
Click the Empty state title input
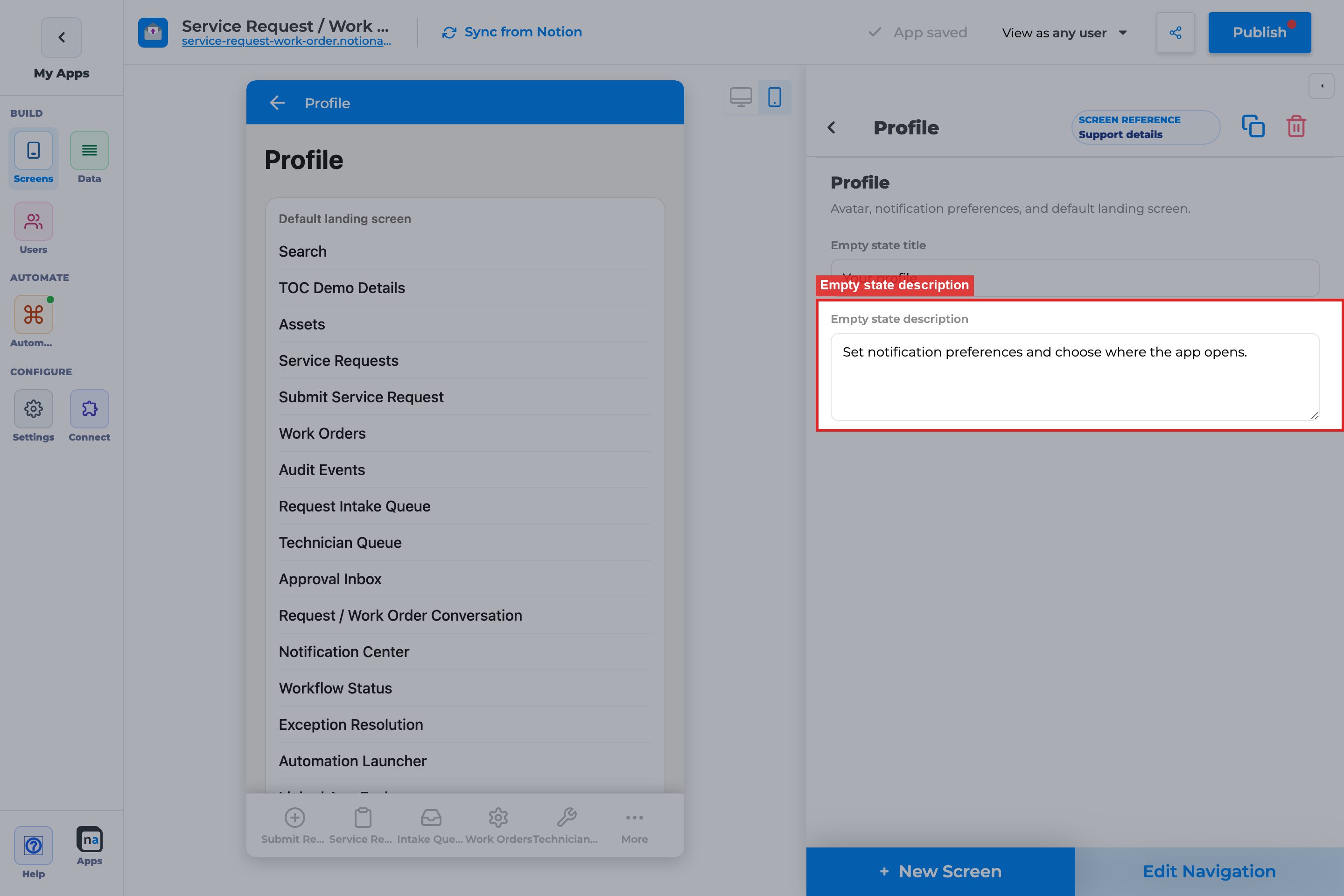tap(1074, 278)
